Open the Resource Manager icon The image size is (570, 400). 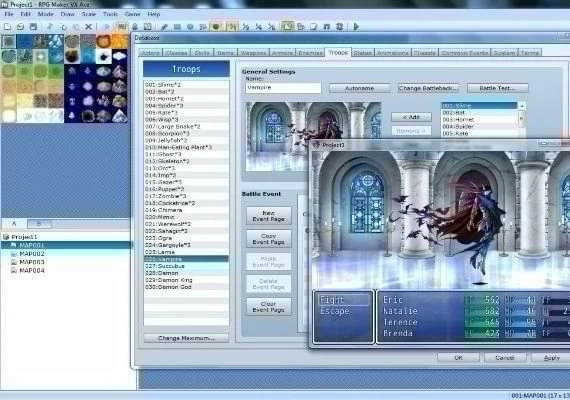(301, 27)
